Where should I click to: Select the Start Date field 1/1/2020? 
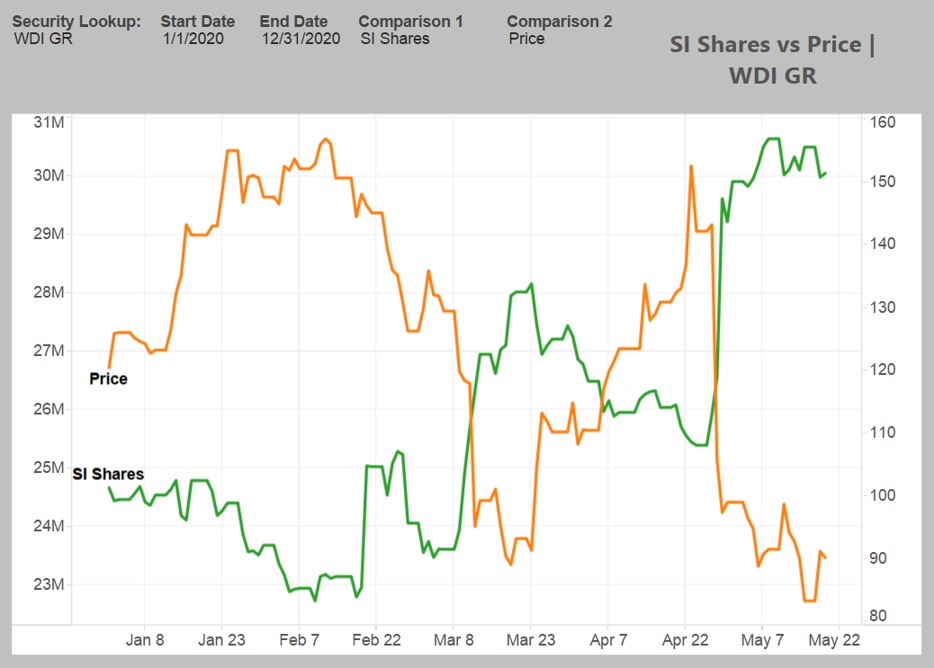[193, 39]
